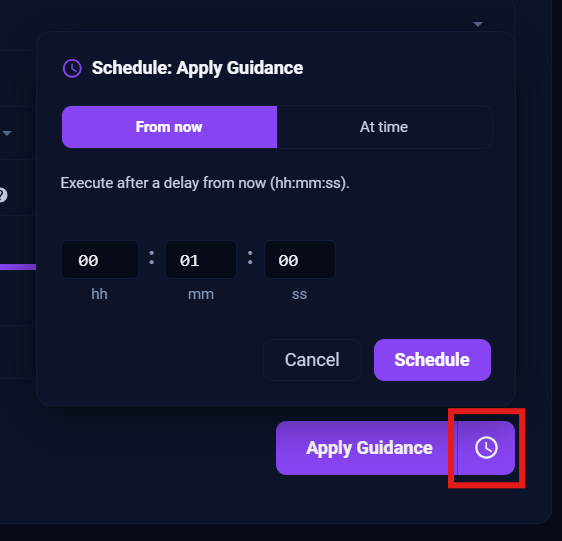This screenshot has height=541, width=562.
Task: Click the ss label under seconds field
Action: [x=299, y=295]
